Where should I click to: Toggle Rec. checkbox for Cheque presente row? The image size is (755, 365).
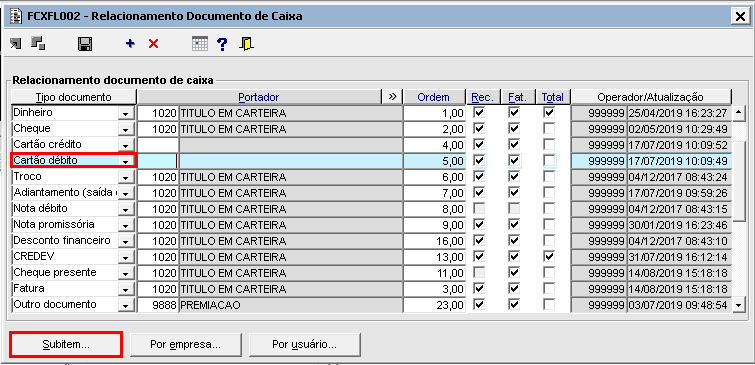[x=479, y=273]
